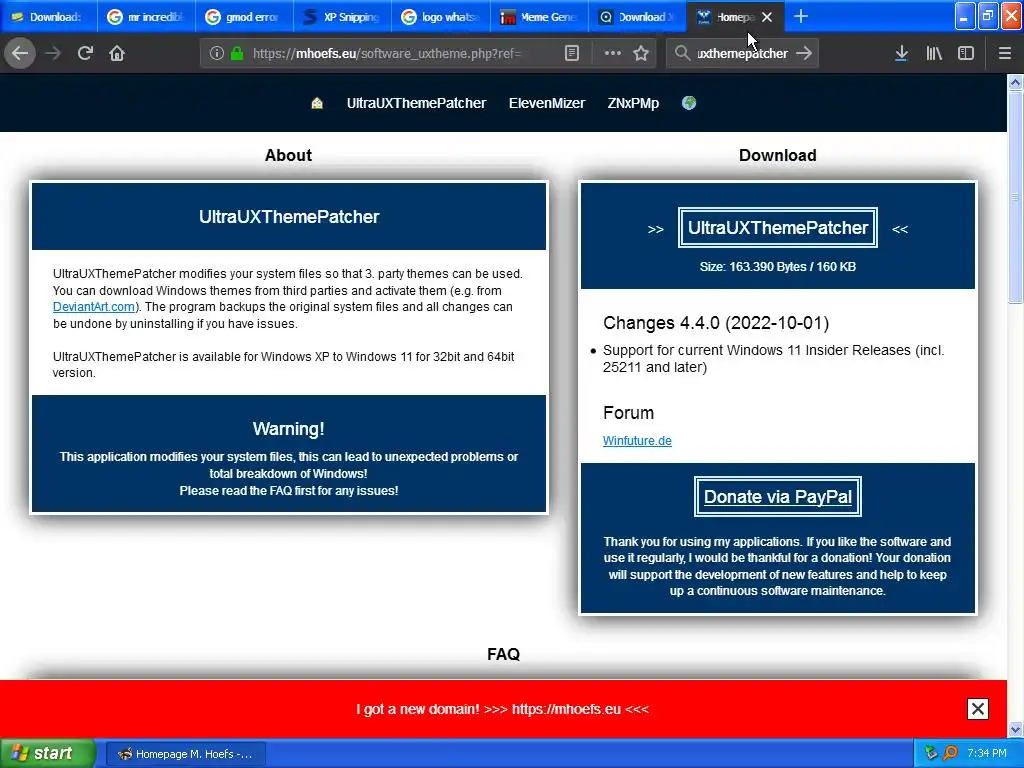Image resolution: width=1024 pixels, height=768 pixels.
Task: Click the page vertical scrollbar thumb
Action: pyautogui.click(x=1015, y=197)
